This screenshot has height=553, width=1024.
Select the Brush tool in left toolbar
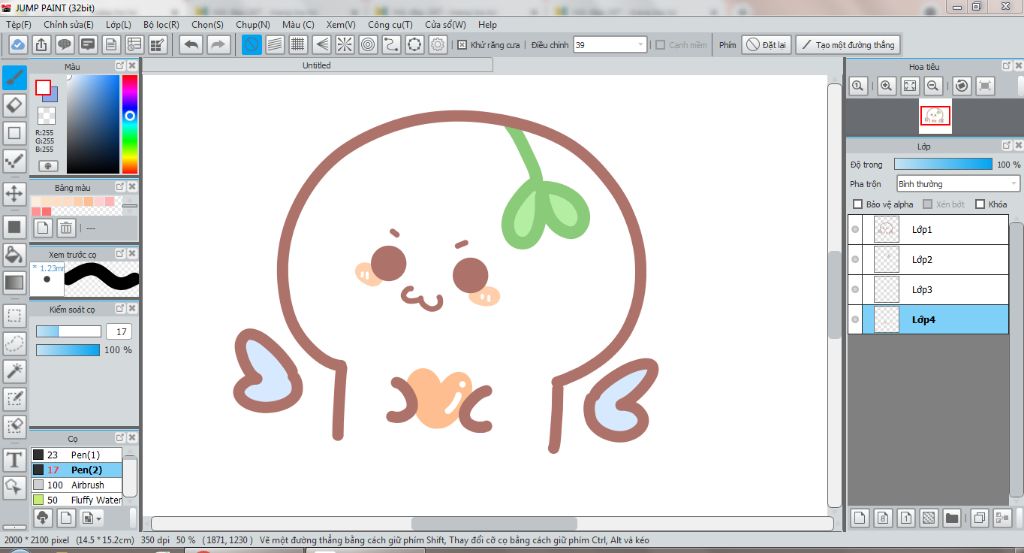14,78
